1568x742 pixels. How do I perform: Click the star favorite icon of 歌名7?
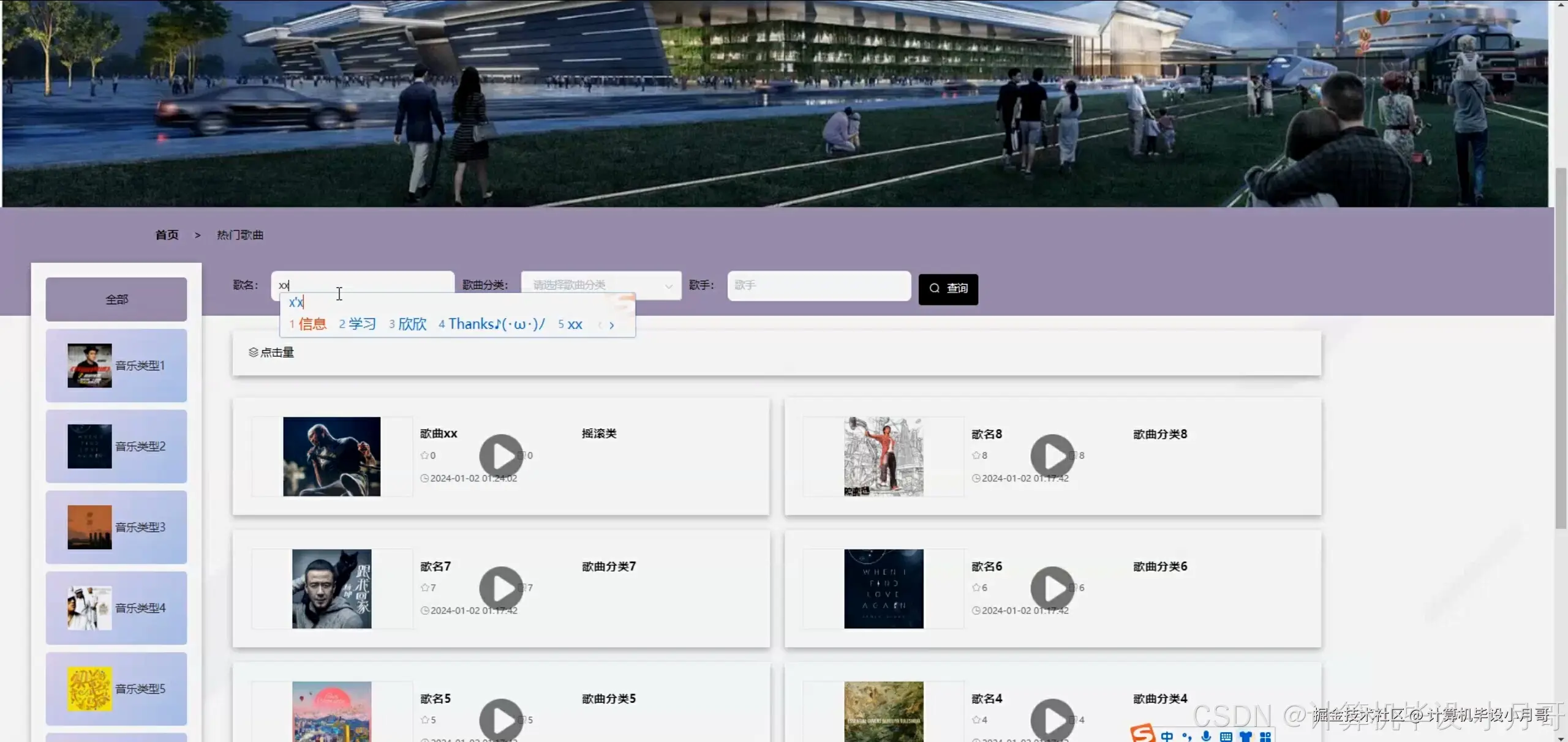(424, 588)
